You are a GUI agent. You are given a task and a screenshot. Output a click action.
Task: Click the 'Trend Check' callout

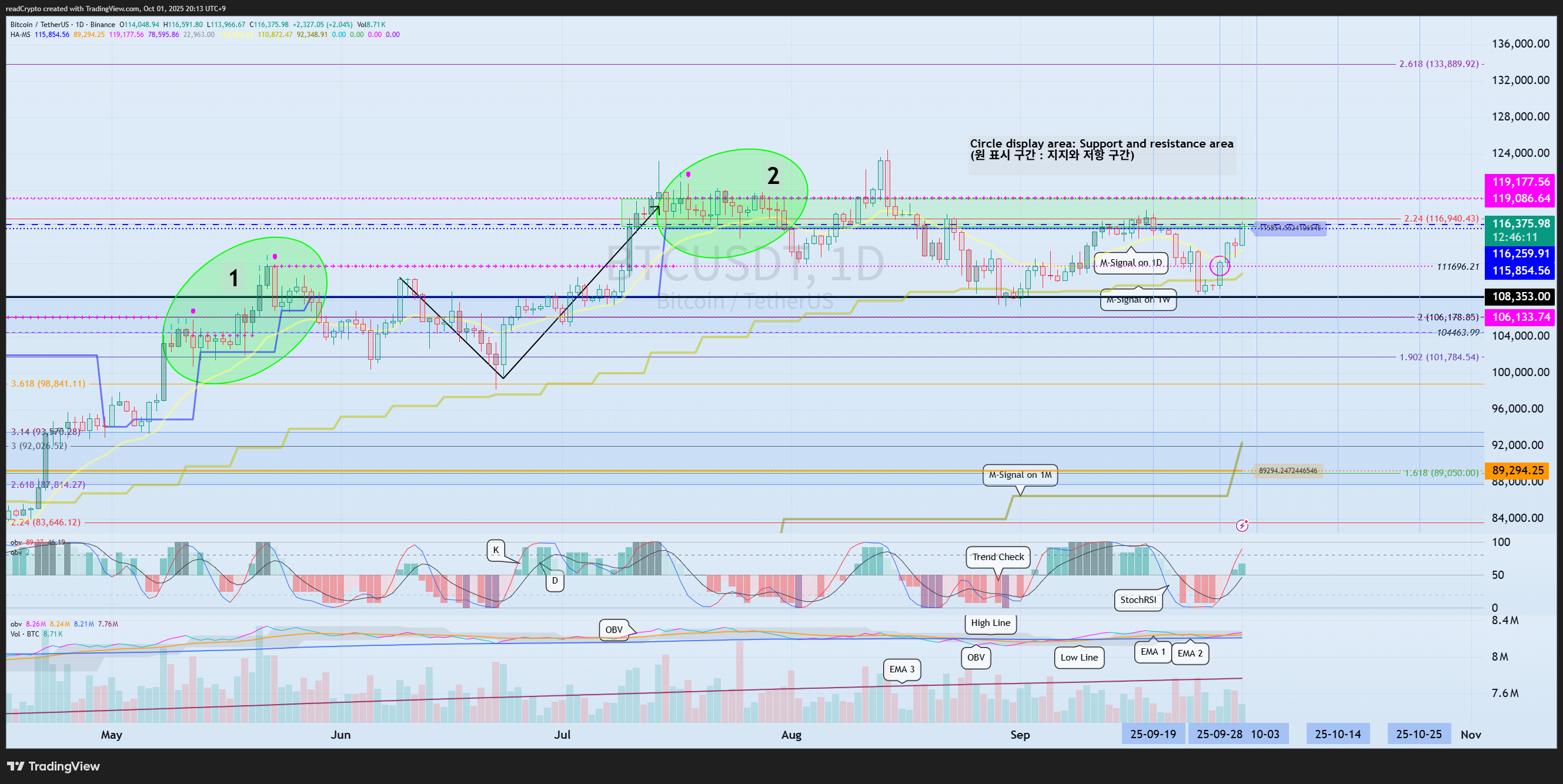(x=997, y=557)
